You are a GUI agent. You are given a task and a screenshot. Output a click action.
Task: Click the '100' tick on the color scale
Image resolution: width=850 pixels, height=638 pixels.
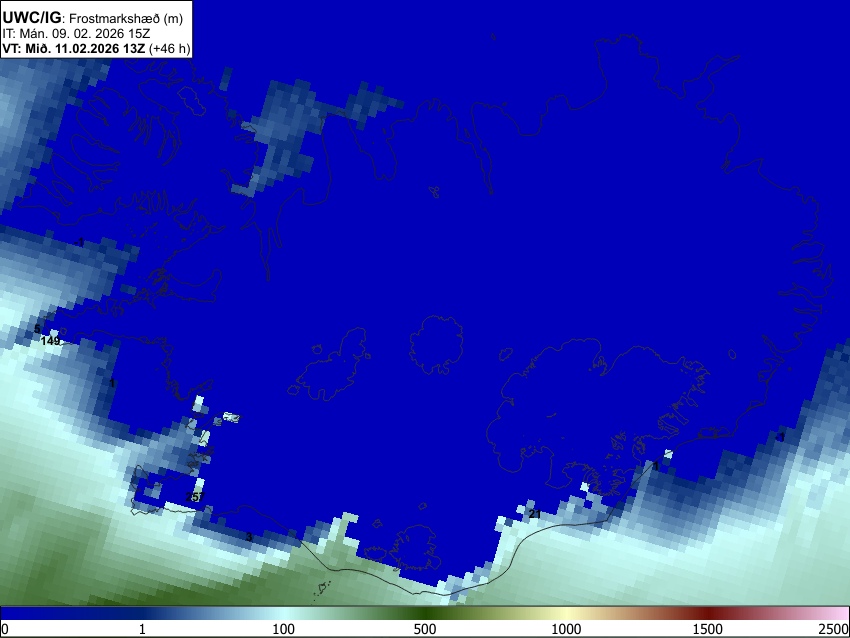[x=283, y=629]
